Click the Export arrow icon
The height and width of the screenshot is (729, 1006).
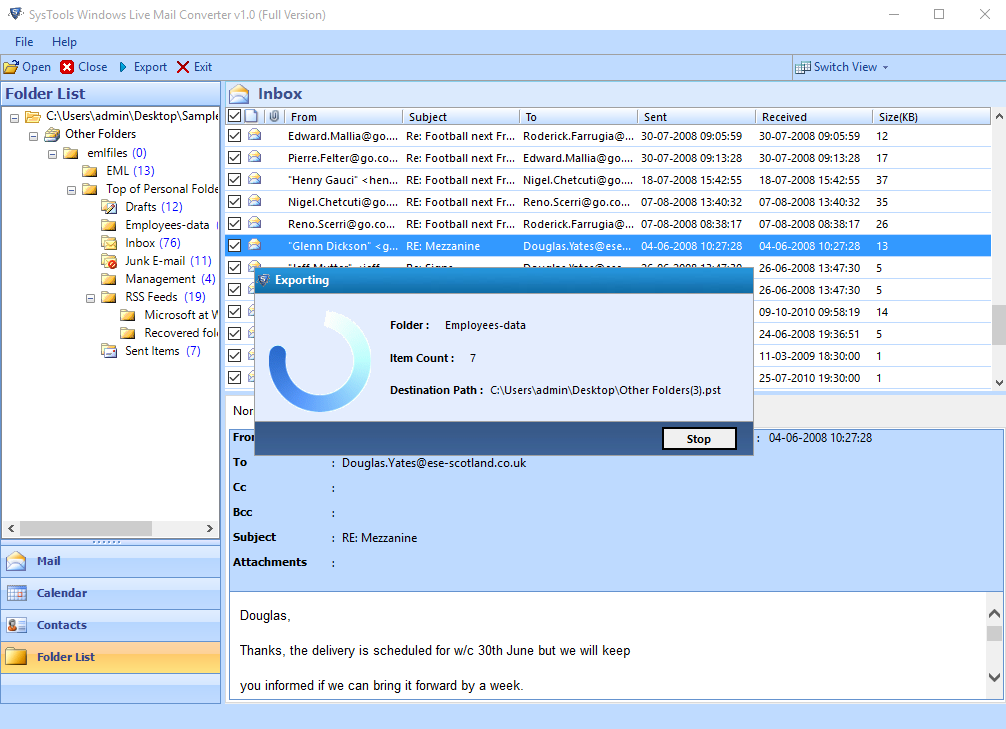(123, 67)
